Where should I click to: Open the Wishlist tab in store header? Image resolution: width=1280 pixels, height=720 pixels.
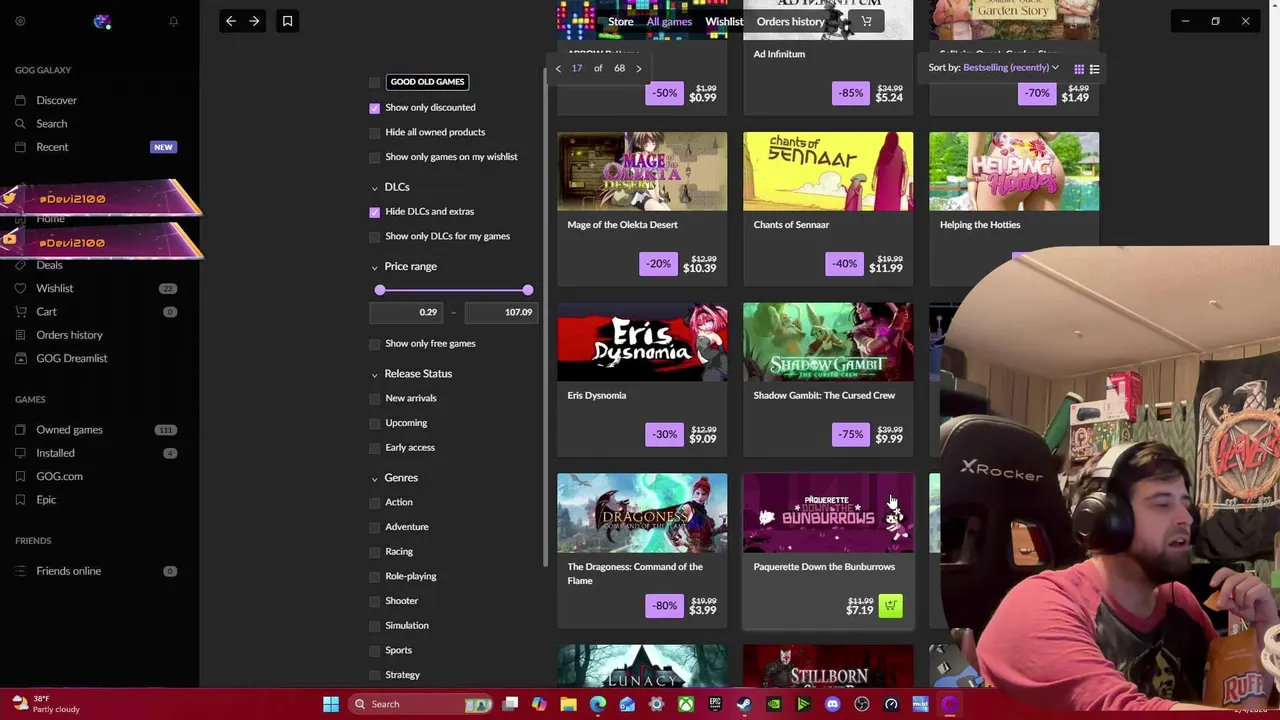(724, 22)
